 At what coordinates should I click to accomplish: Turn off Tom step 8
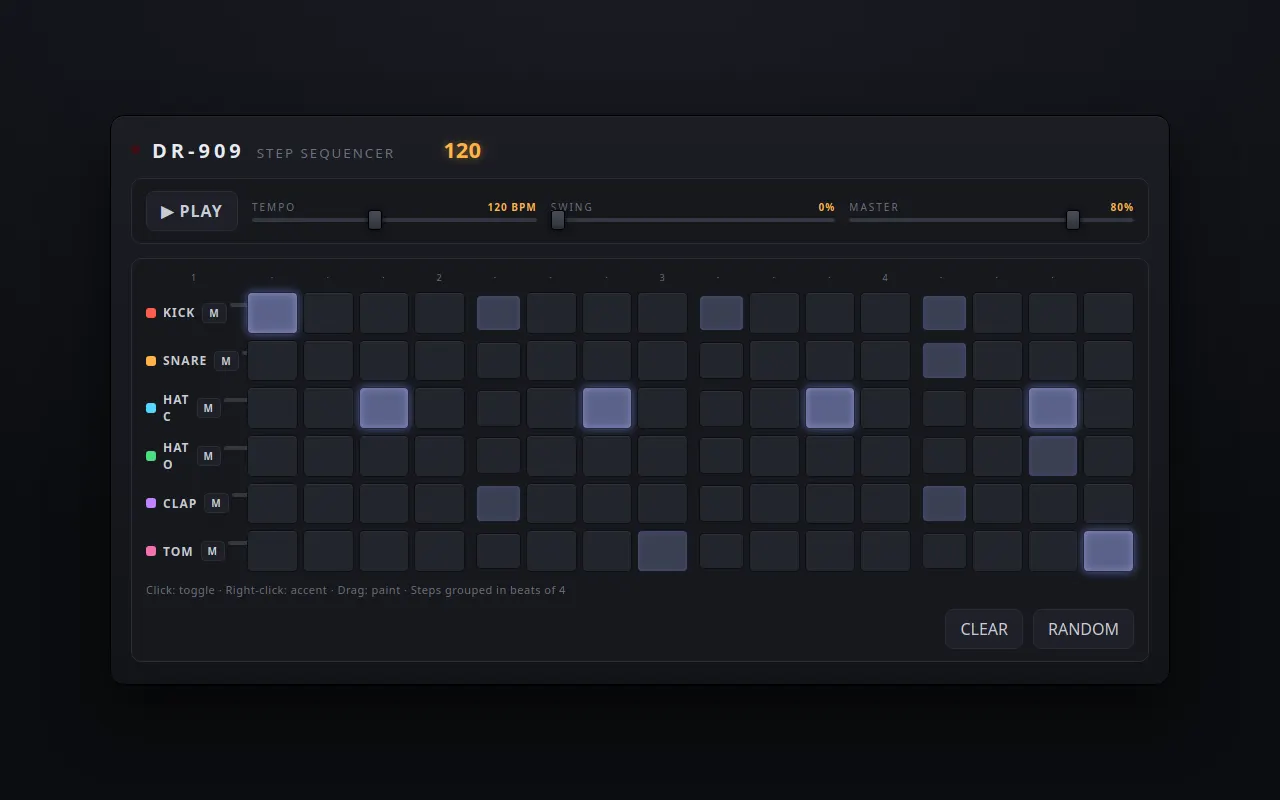click(x=662, y=551)
